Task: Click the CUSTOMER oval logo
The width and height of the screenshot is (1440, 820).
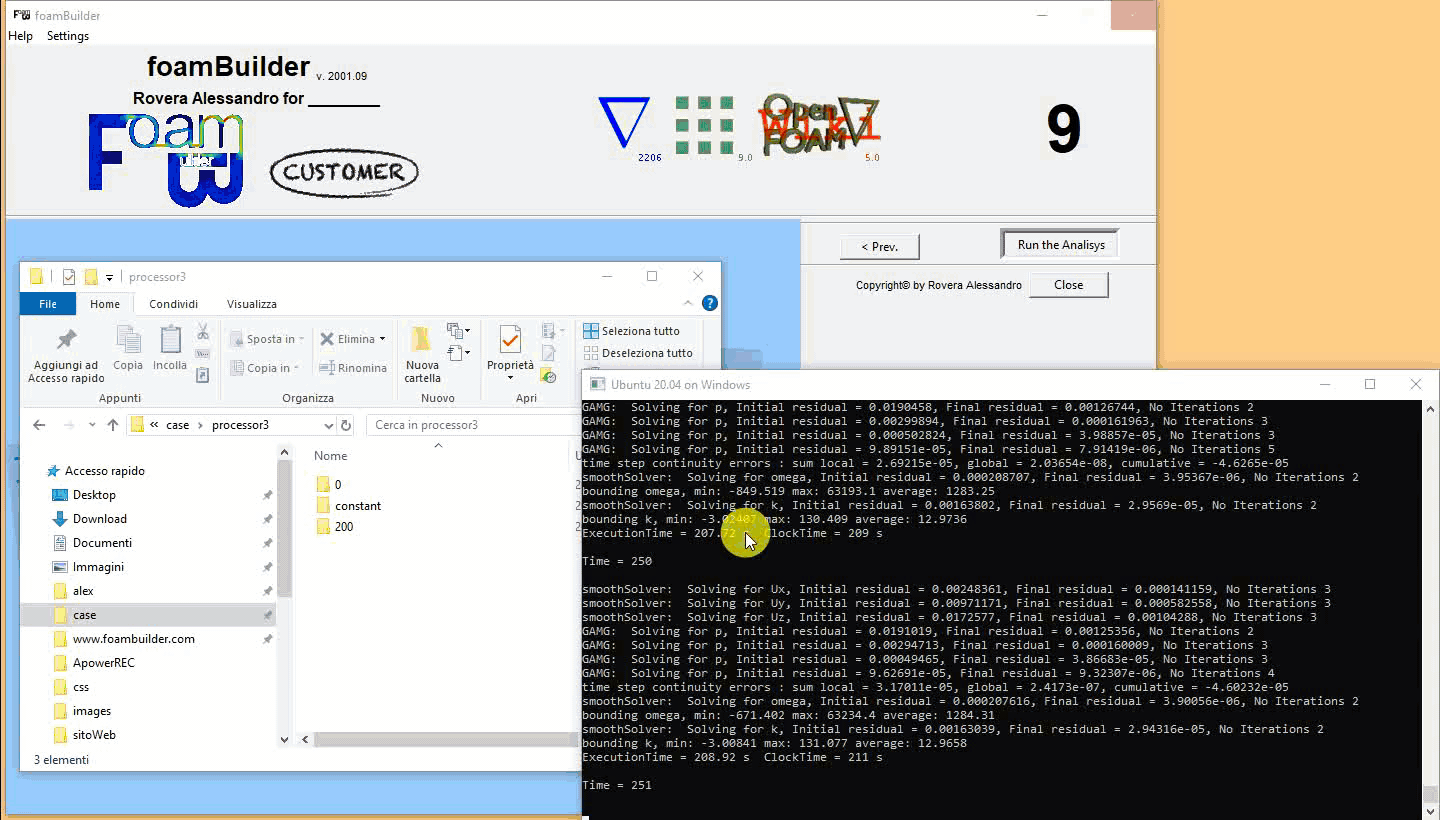Action: (344, 172)
